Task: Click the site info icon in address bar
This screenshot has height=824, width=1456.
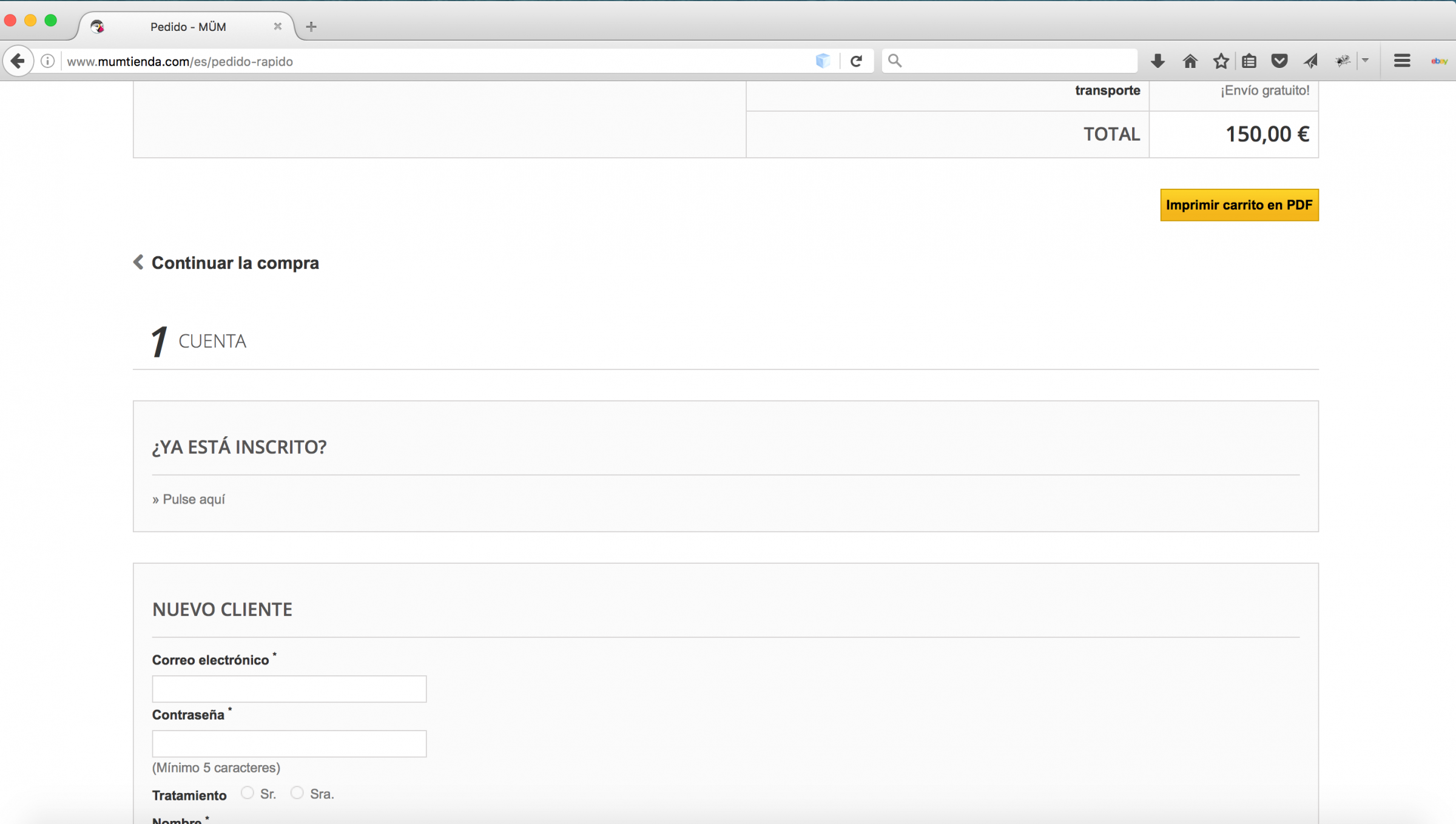Action: [47, 61]
